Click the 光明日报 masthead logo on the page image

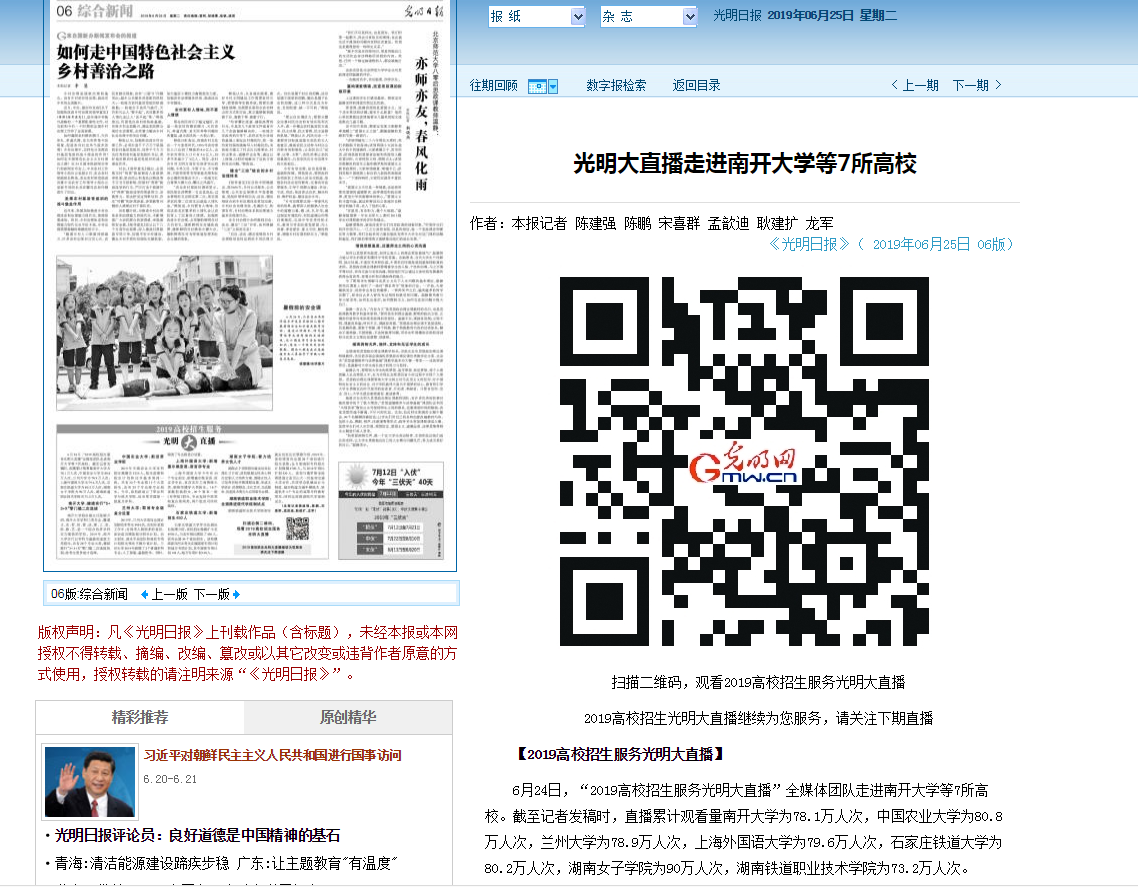click(x=423, y=11)
